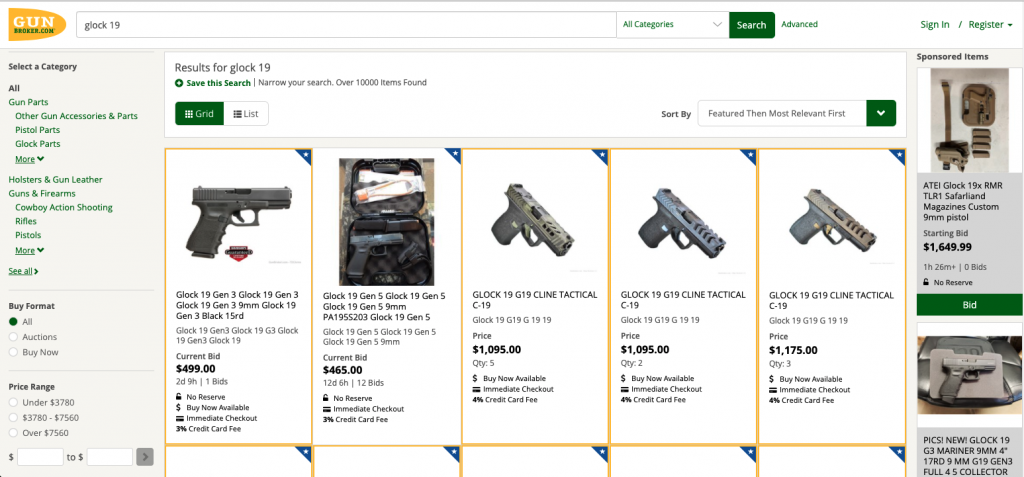Click the Immediate Checkout icon on Qty: 5 listing
Screen dimensions: 1024x477
[476, 389]
